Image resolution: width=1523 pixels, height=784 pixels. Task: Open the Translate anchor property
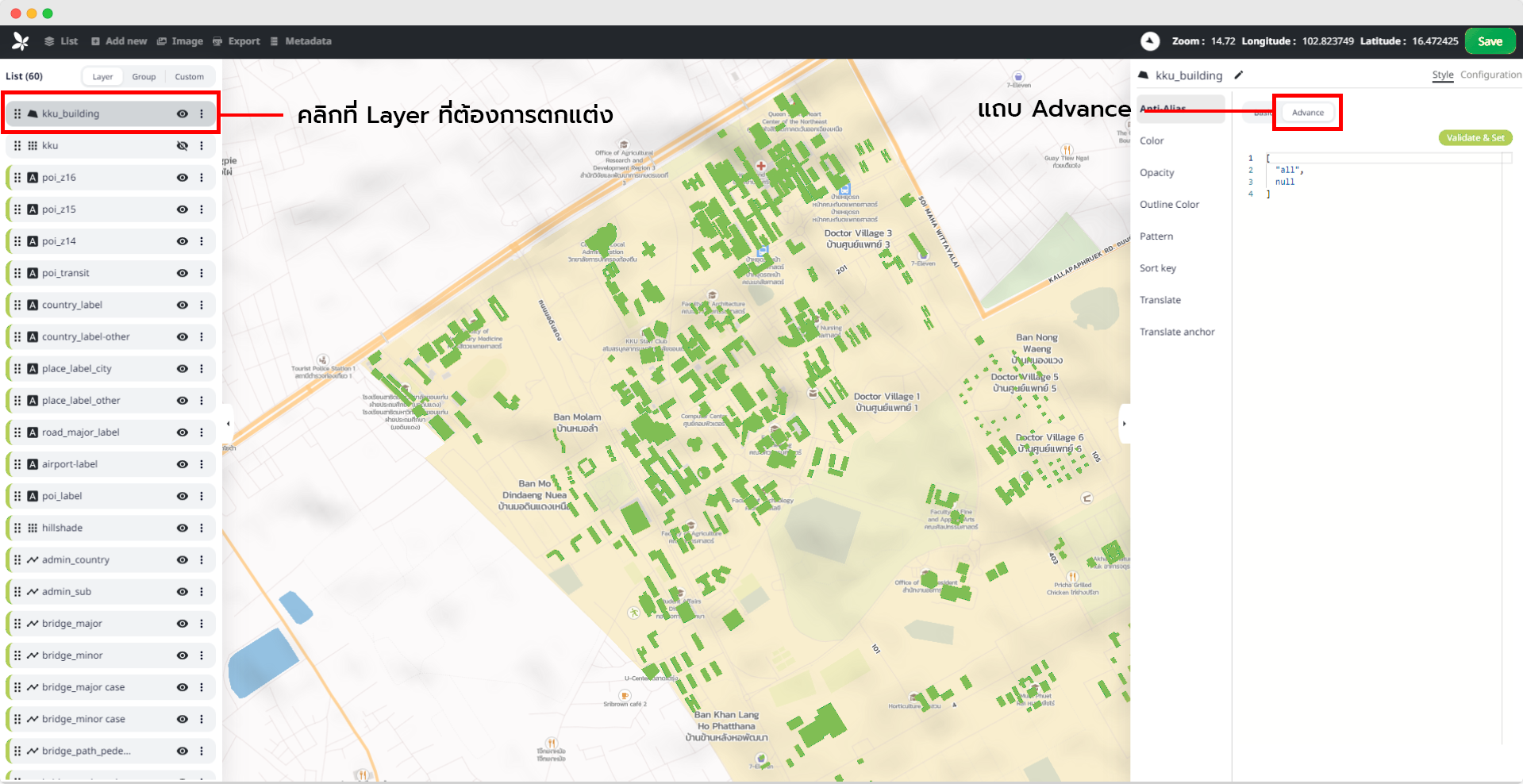(x=1178, y=332)
